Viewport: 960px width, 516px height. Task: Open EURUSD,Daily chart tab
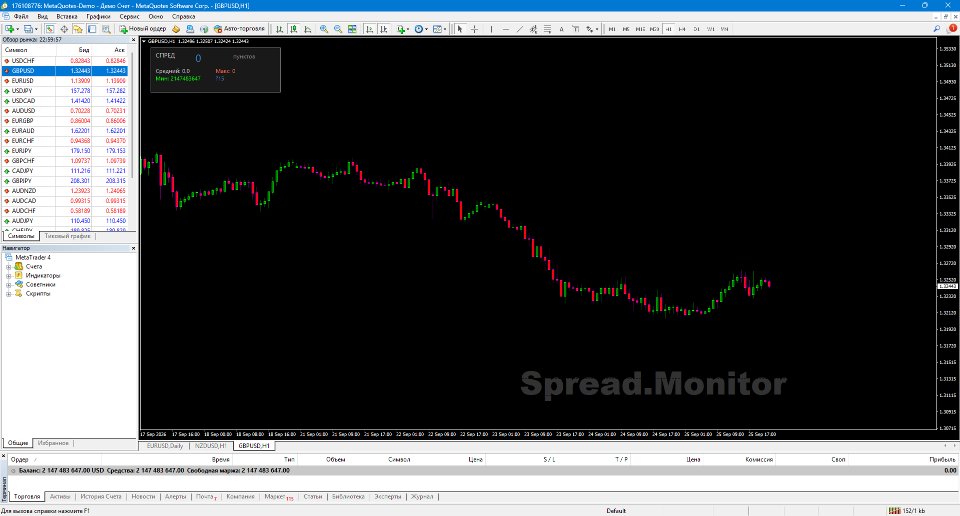165,446
